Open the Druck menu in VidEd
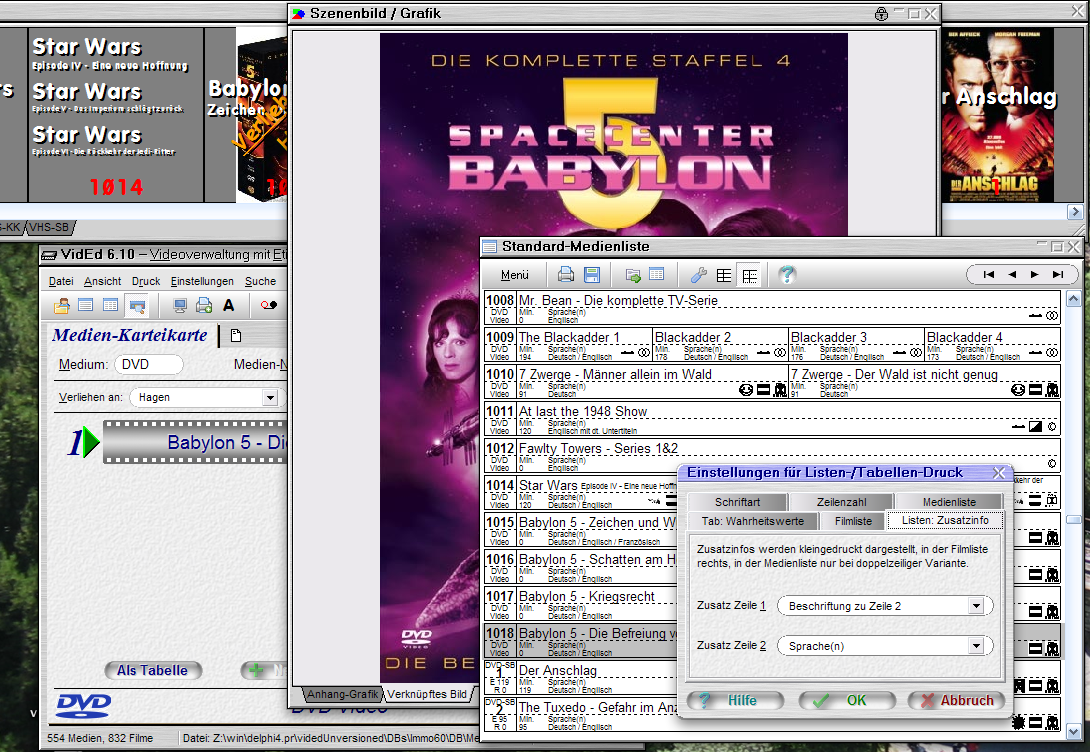This screenshot has height=752, width=1090. pyautogui.click(x=146, y=281)
